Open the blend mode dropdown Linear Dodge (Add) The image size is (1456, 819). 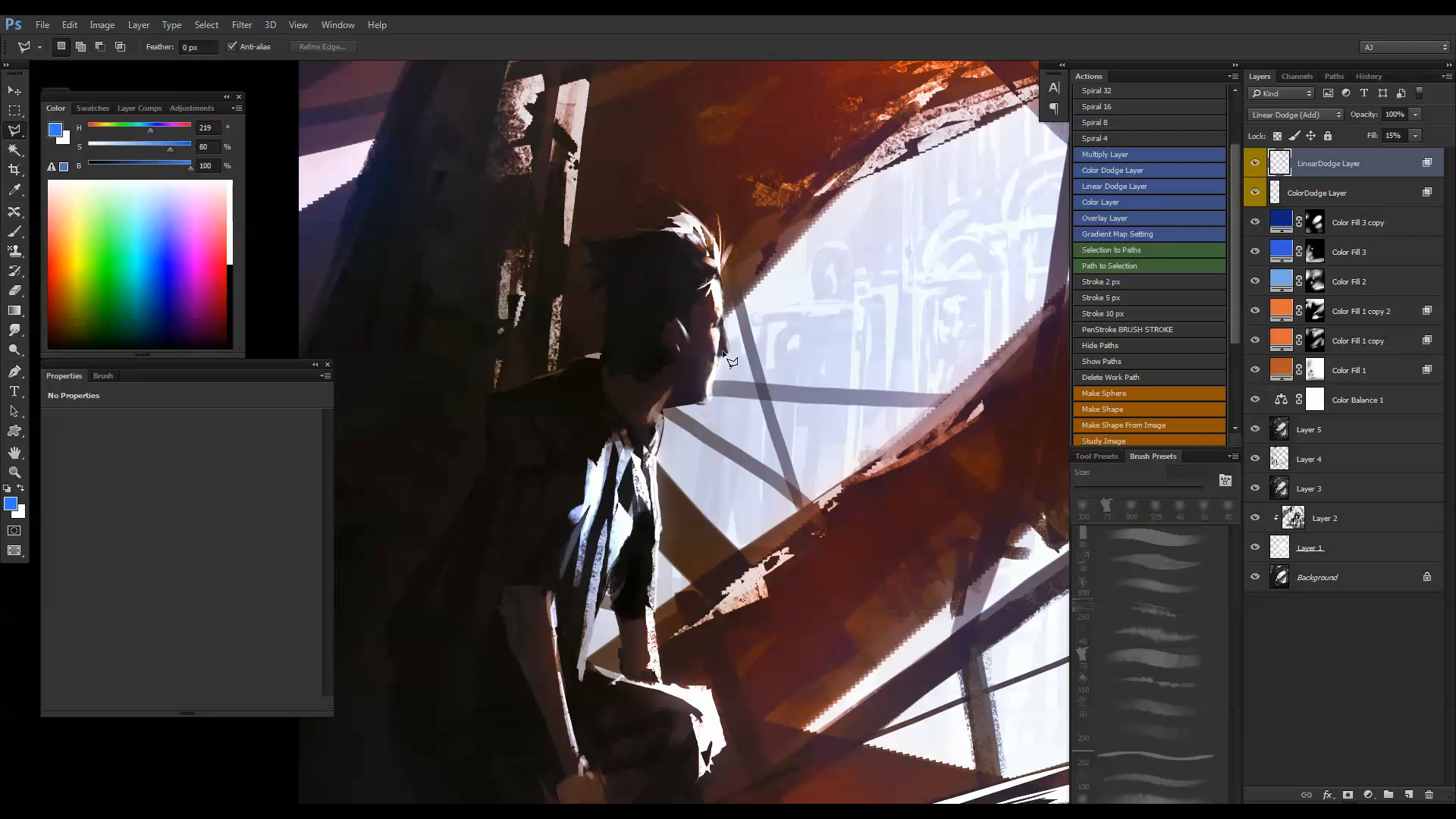pyautogui.click(x=1296, y=115)
